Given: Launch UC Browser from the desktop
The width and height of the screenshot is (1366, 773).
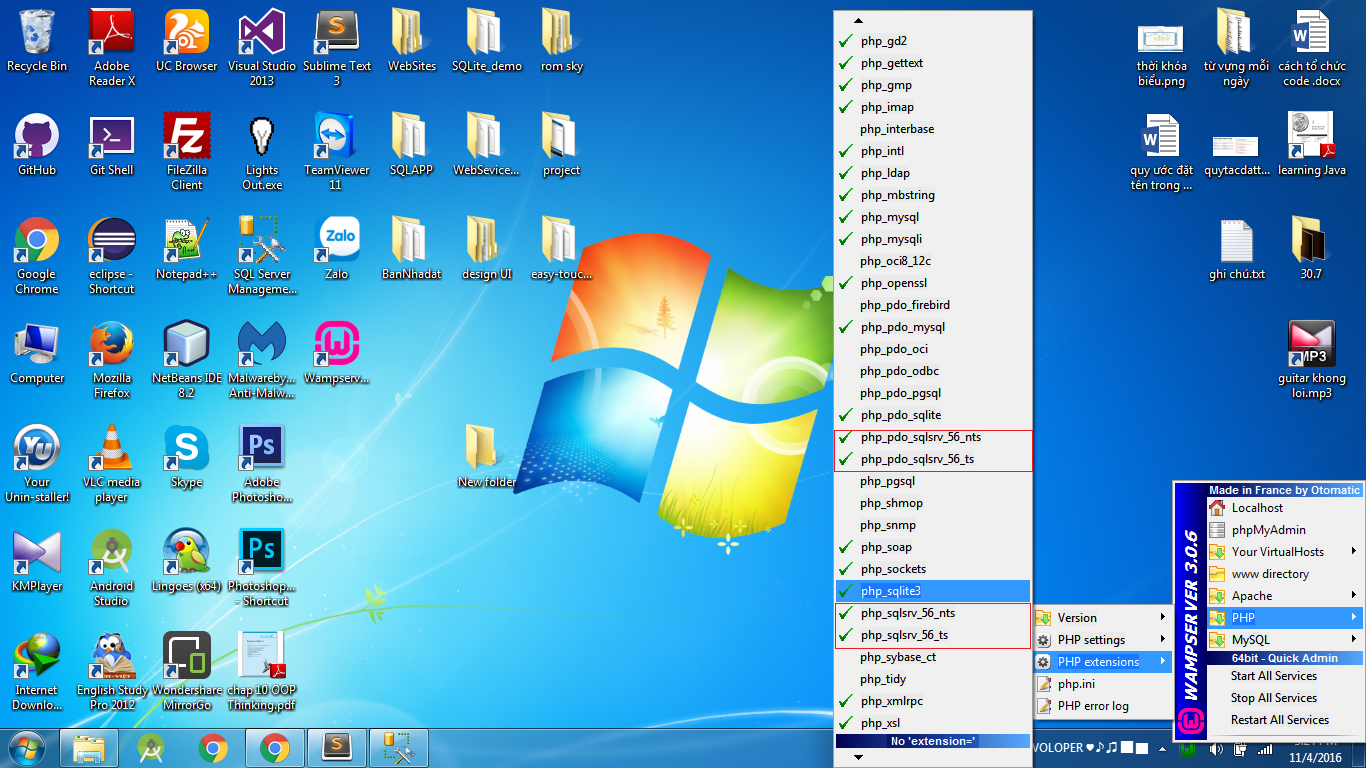Looking at the screenshot, I should 186,41.
